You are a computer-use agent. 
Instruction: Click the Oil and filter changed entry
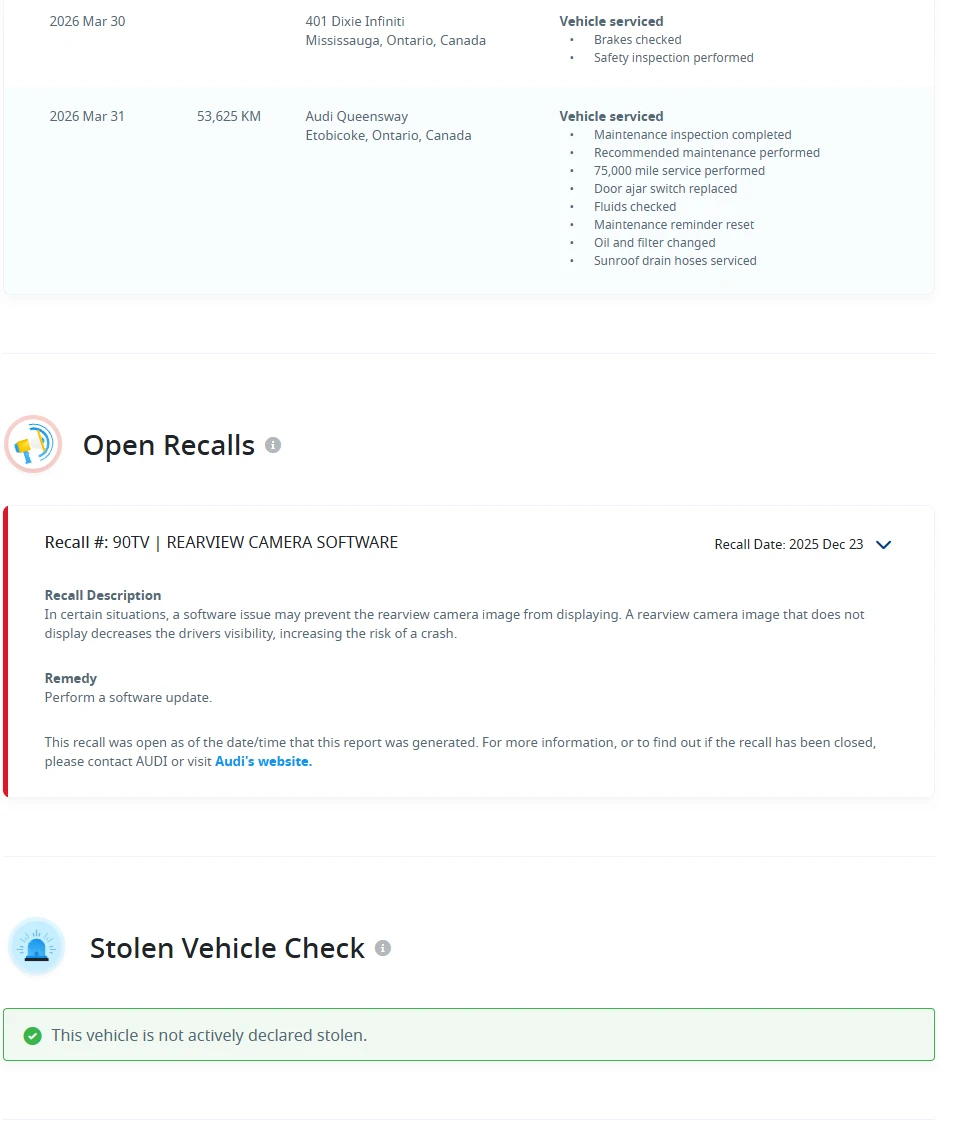coord(655,242)
